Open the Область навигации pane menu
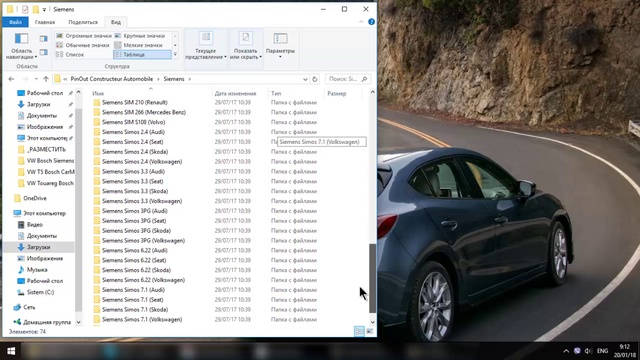The height and width of the screenshot is (360, 640). (x=21, y=46)
